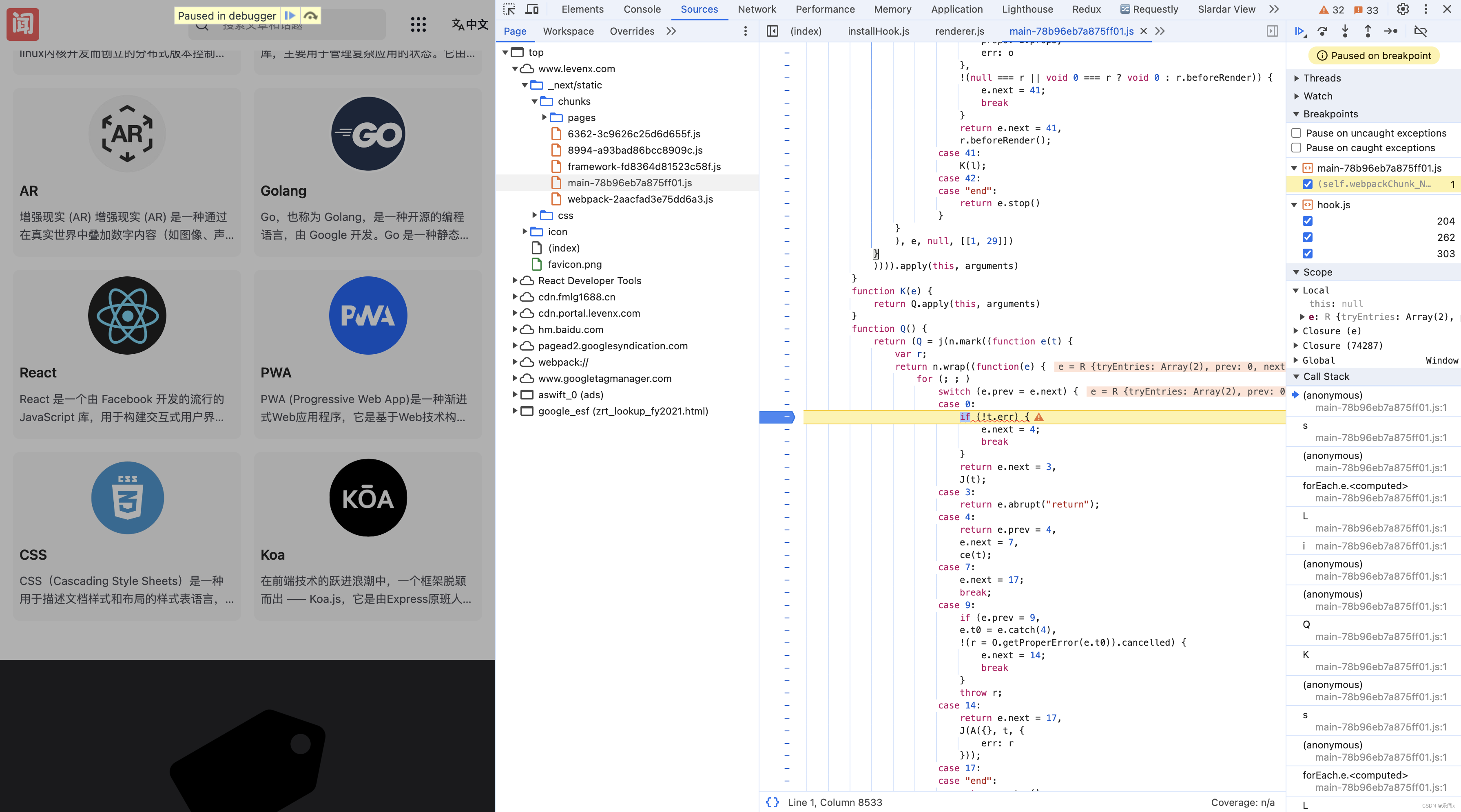Viewport: 1461px width, 812px height.
Task: Open the Performance panel
Action: 825,9
